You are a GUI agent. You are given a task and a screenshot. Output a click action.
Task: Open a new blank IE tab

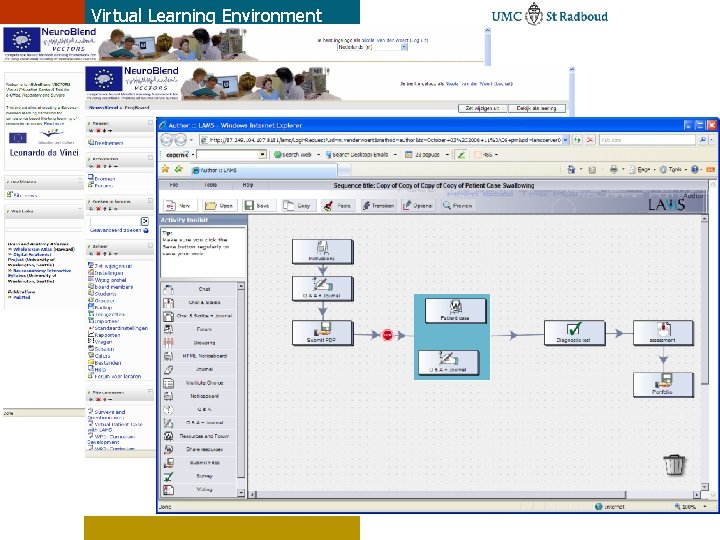click(344, 170)
